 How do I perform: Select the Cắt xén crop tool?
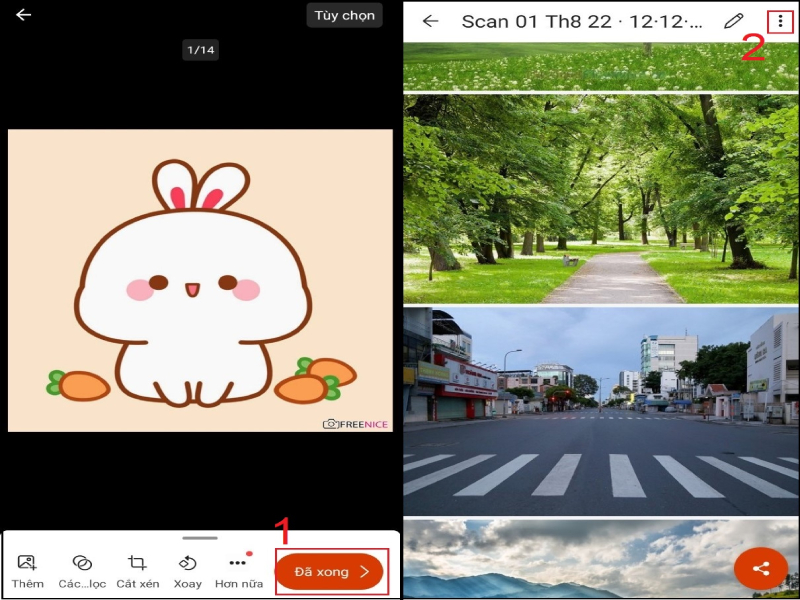tap(138, 571)
